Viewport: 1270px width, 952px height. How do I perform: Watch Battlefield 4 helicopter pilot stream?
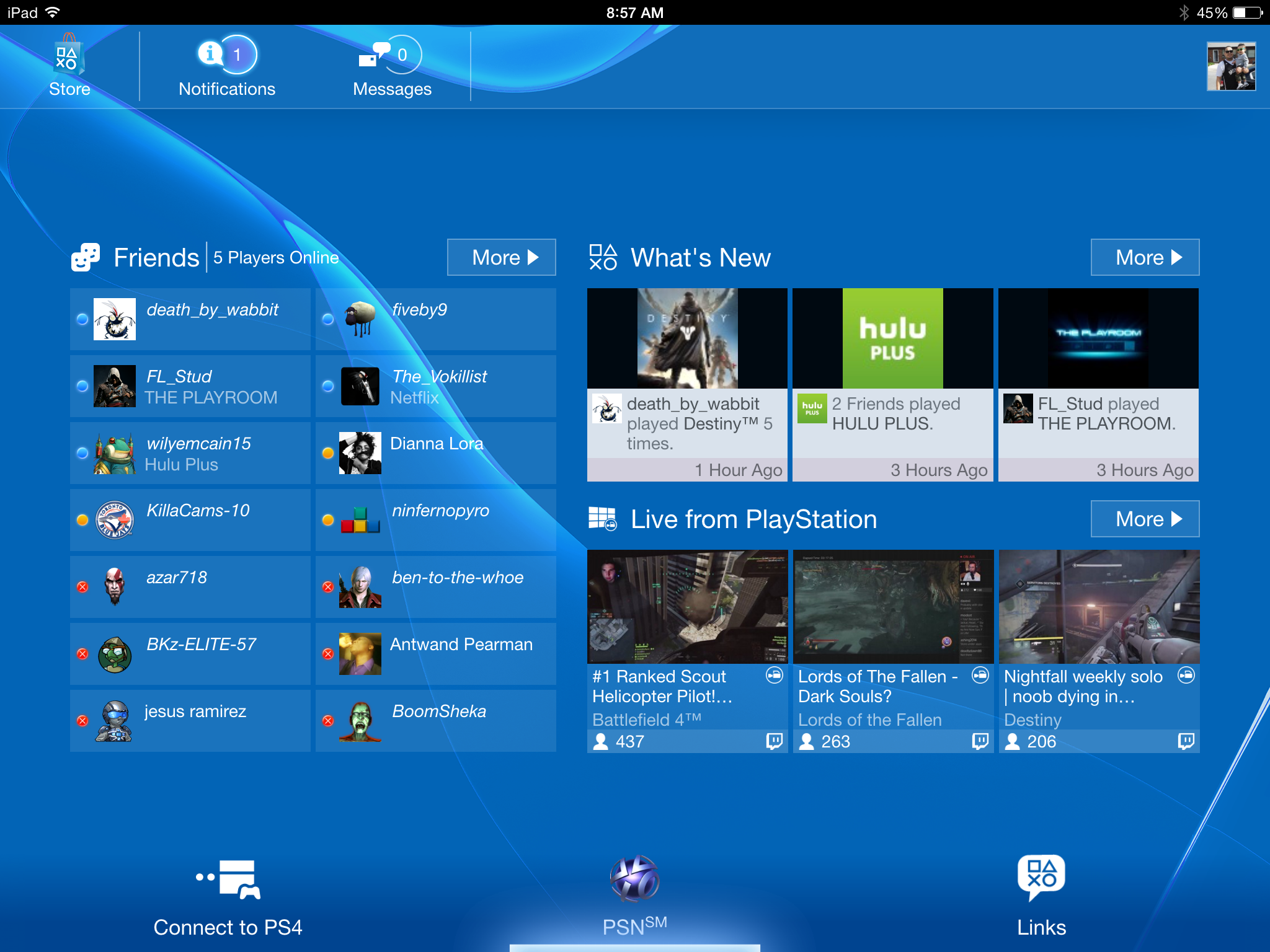point(687,607)
